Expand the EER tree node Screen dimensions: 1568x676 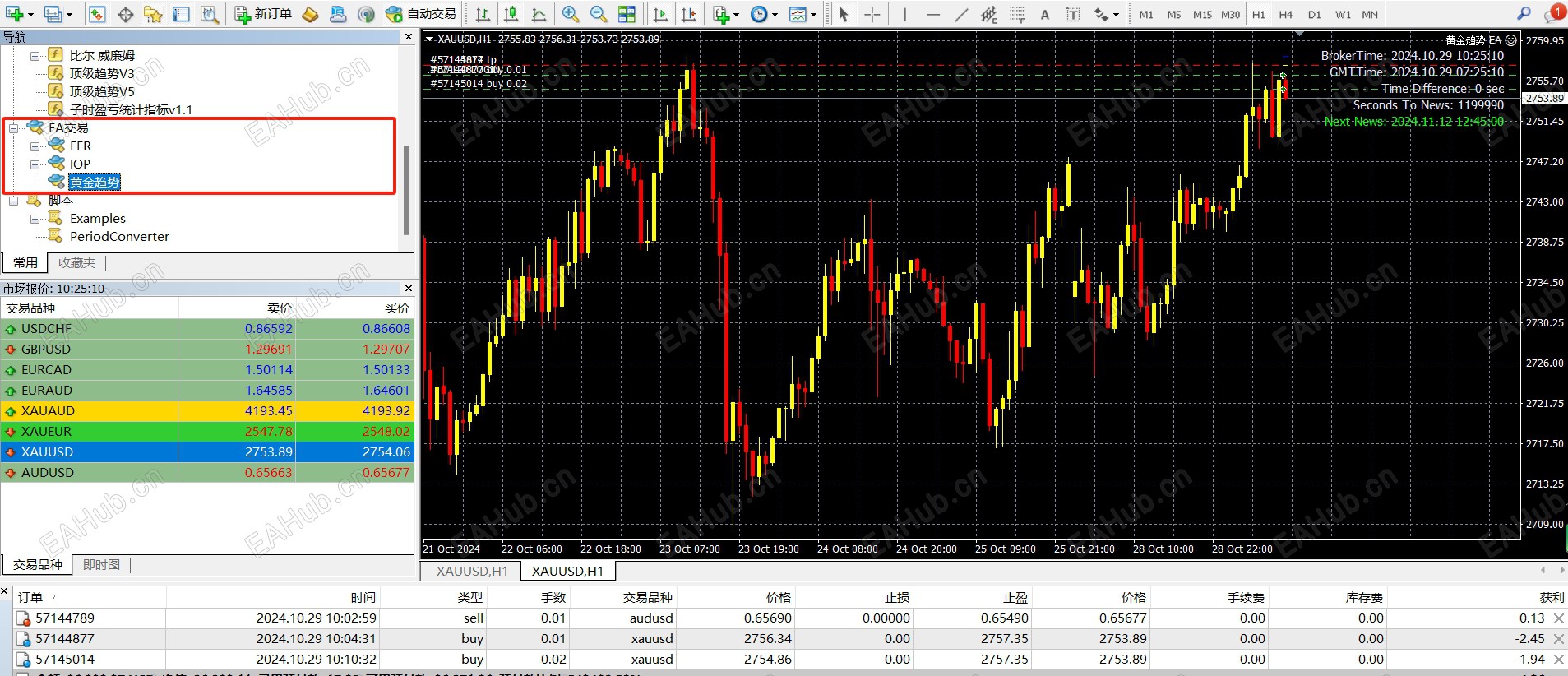[35, 146]
